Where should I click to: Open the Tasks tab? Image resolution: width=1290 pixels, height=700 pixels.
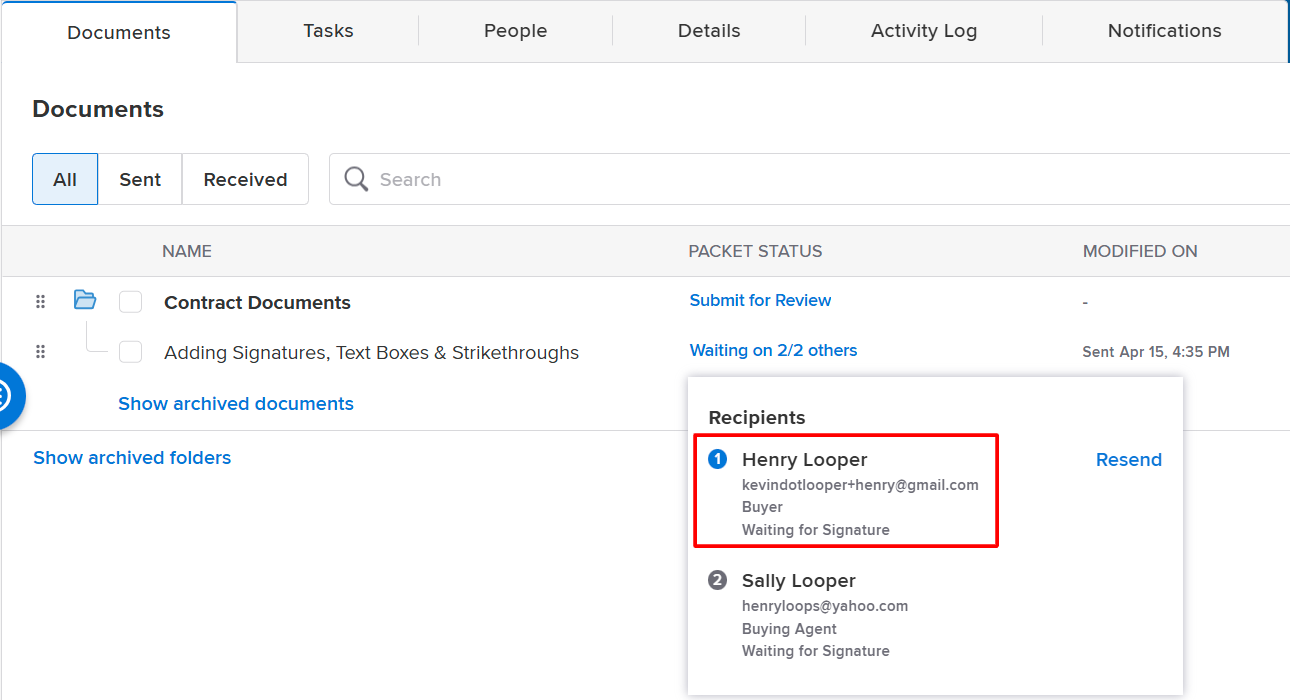(328, 31)
